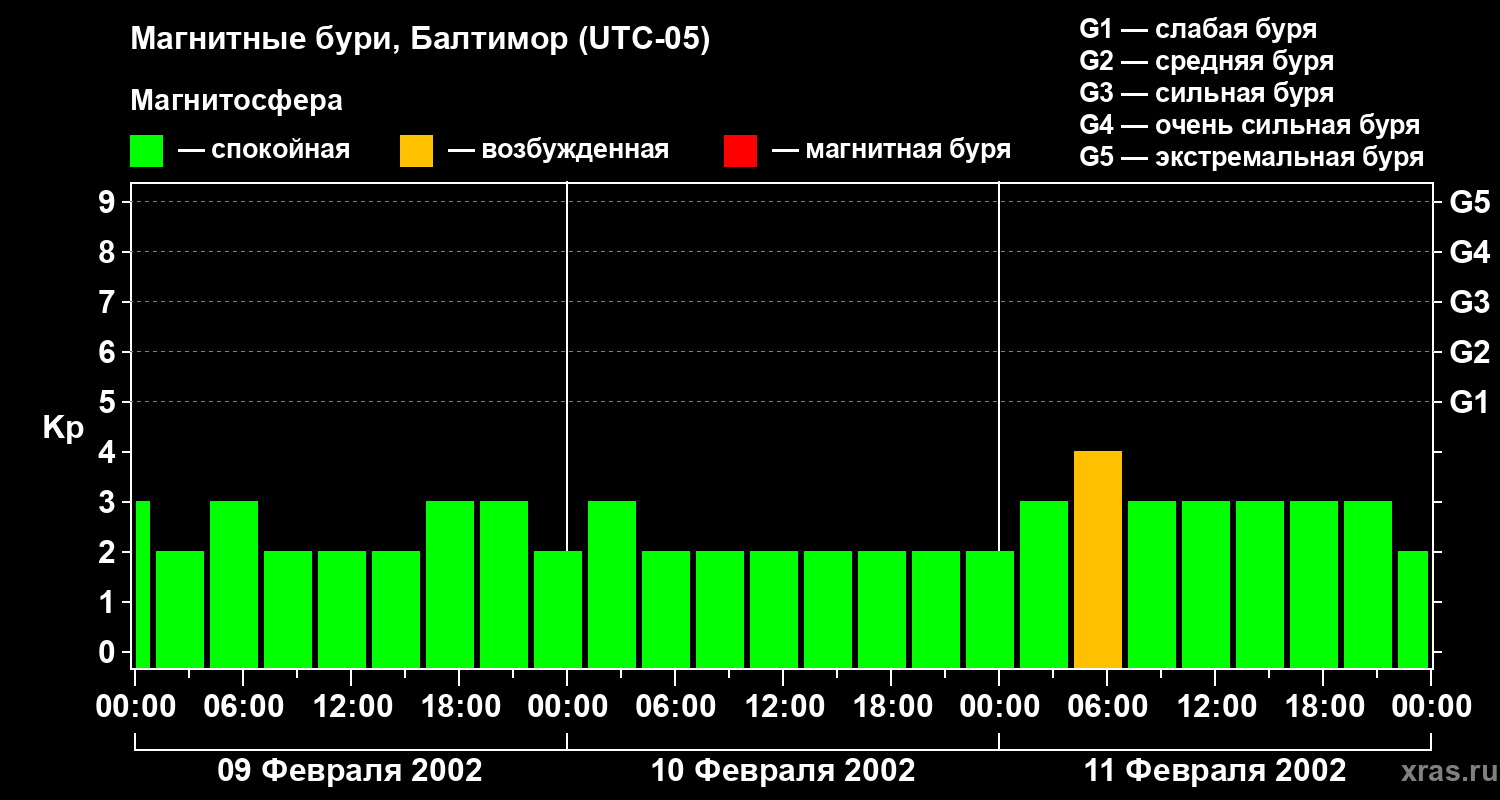
Task: Click the 'G3' label on the right axis
Action: click(1469, 303)
